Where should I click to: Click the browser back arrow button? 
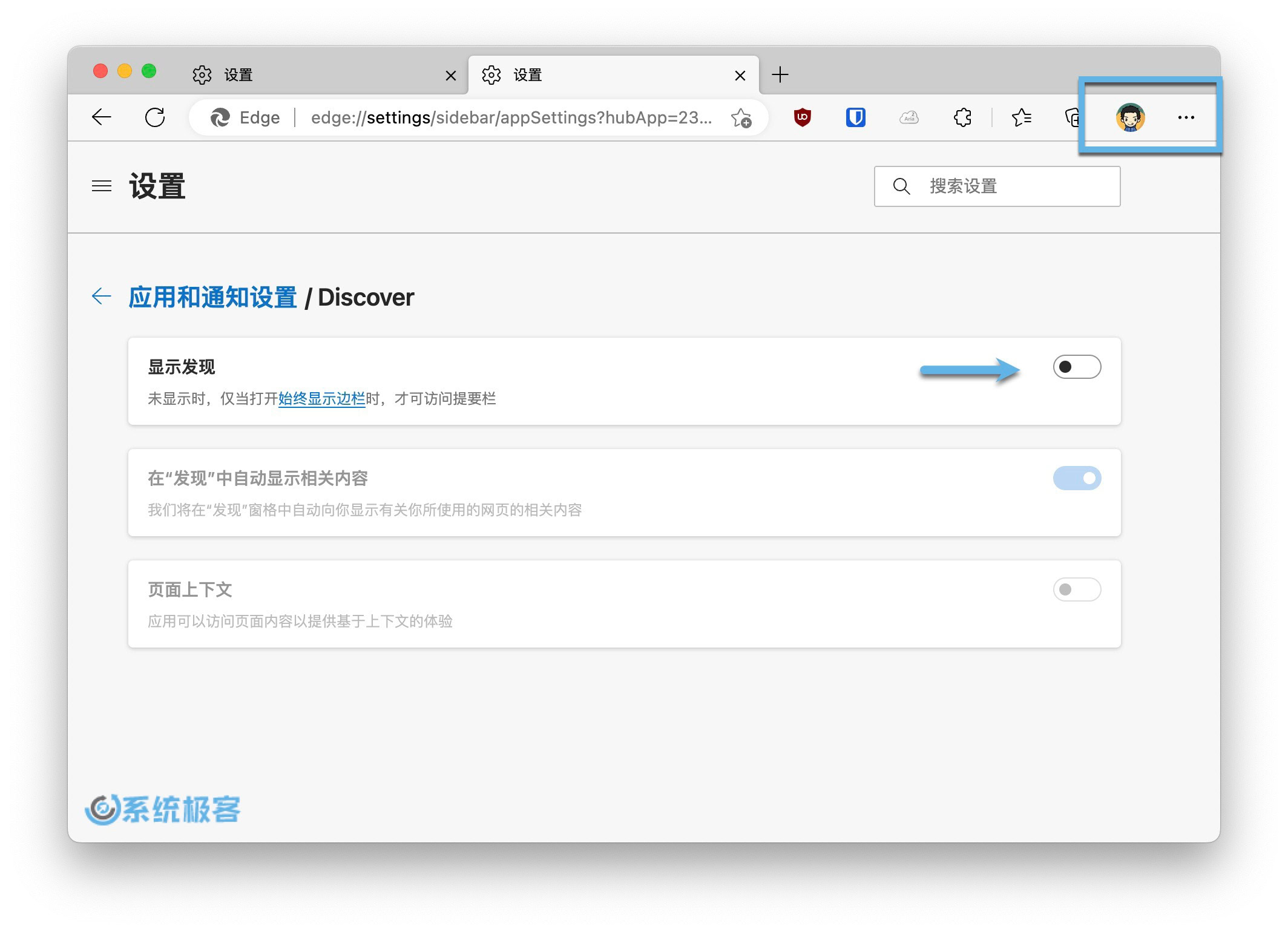(102, 117)
